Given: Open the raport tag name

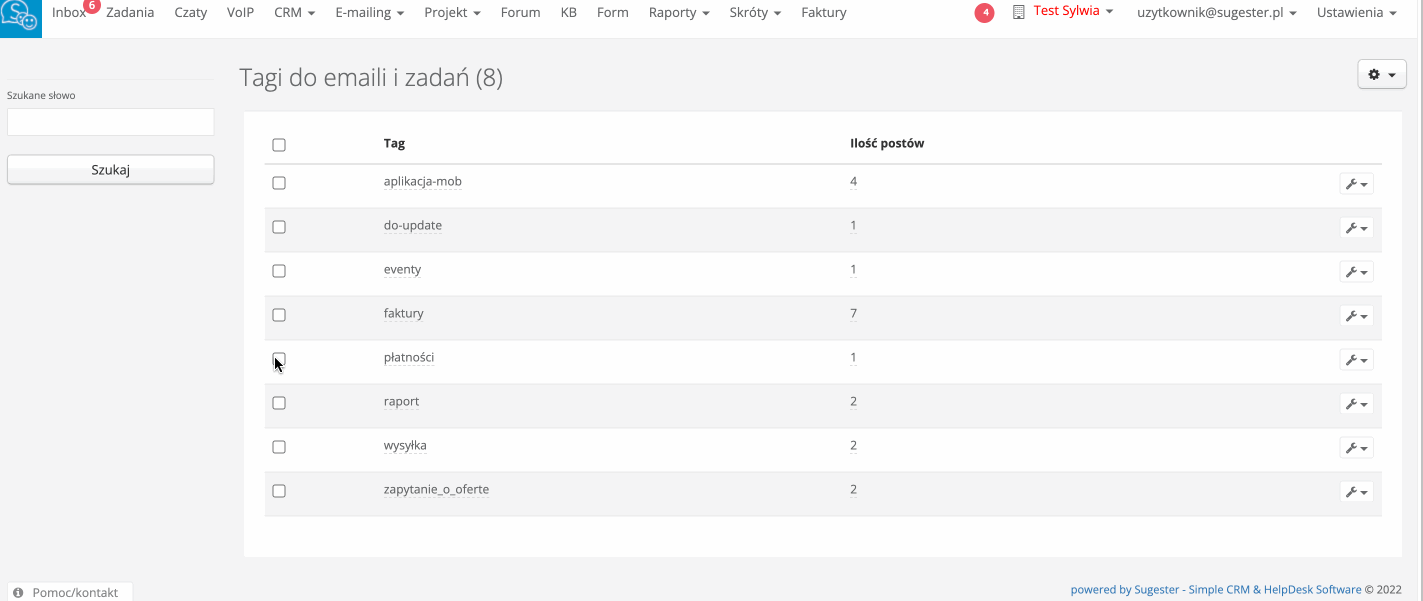Looking at the screenshot, I should point(402,402).
